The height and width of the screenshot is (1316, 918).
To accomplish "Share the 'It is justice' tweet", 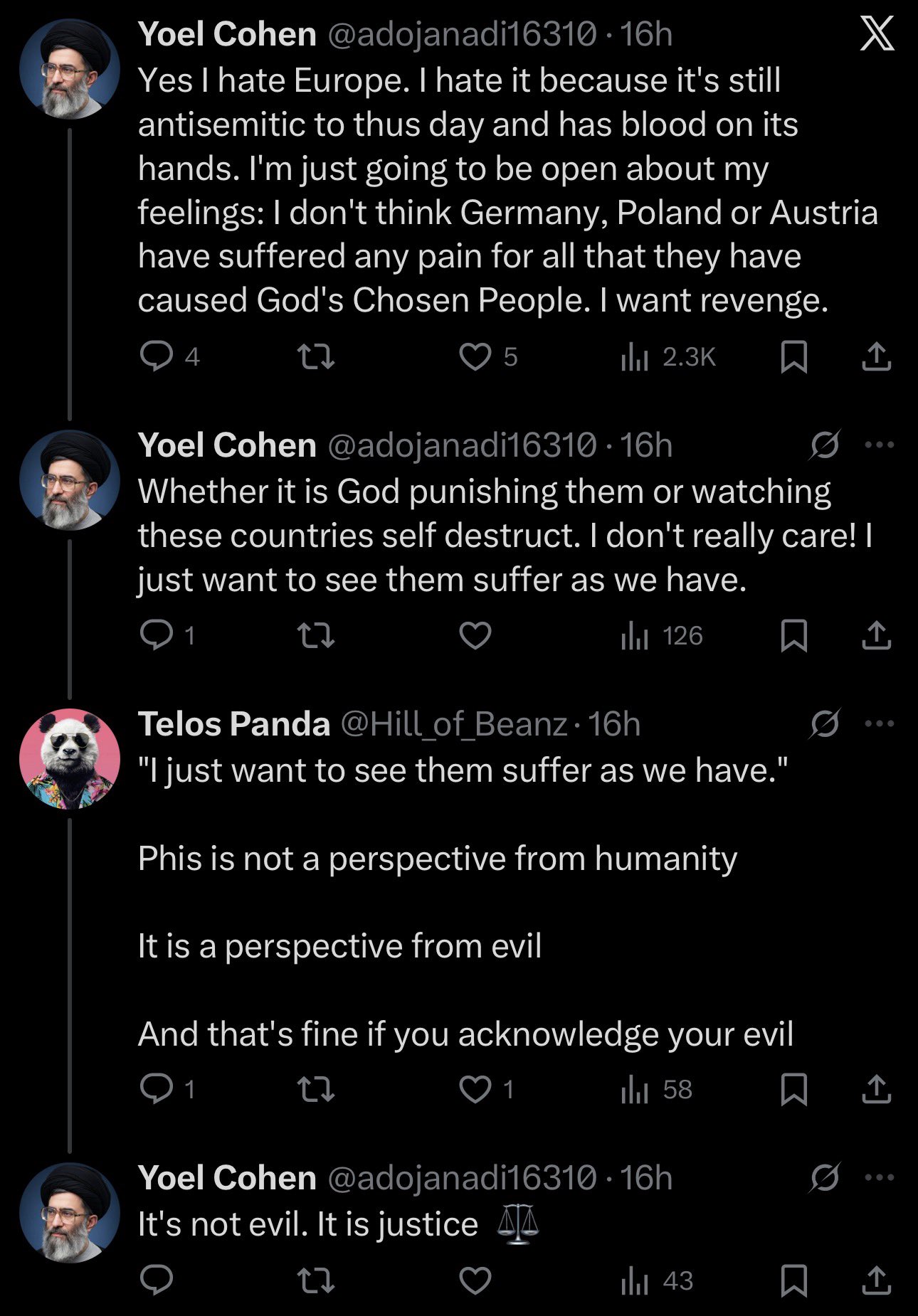I will 876,1280.
